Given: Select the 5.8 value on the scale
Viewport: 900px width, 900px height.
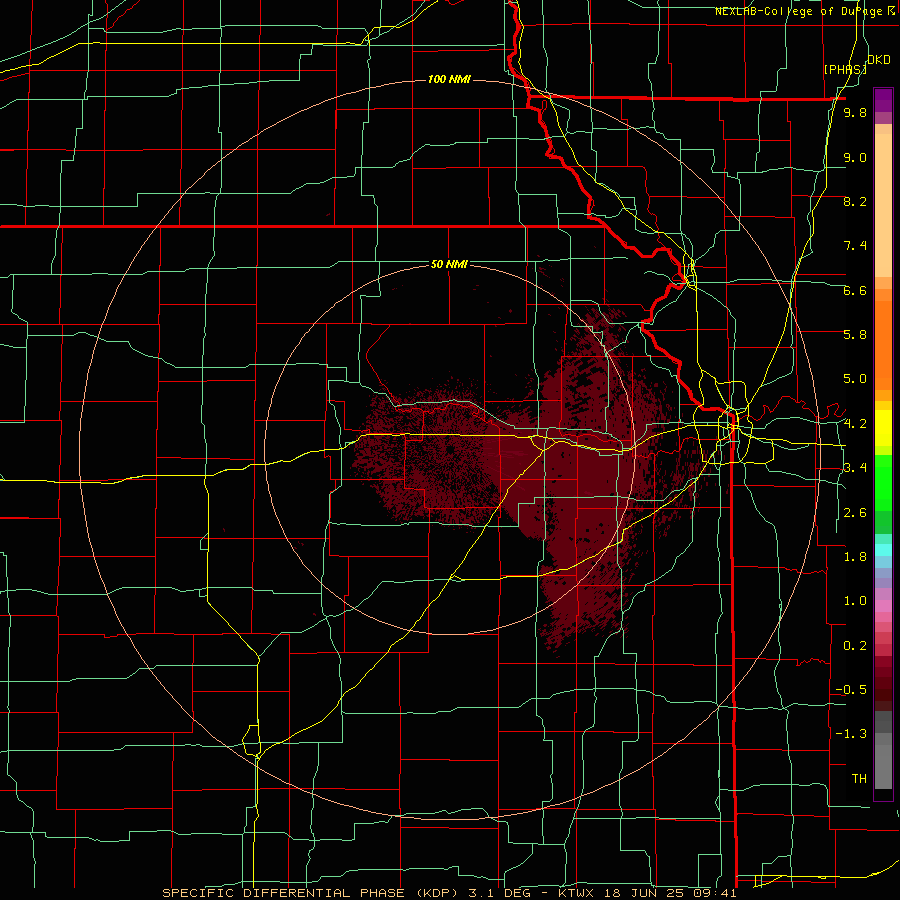Looking at the screenshot, I should coord(855,334).
